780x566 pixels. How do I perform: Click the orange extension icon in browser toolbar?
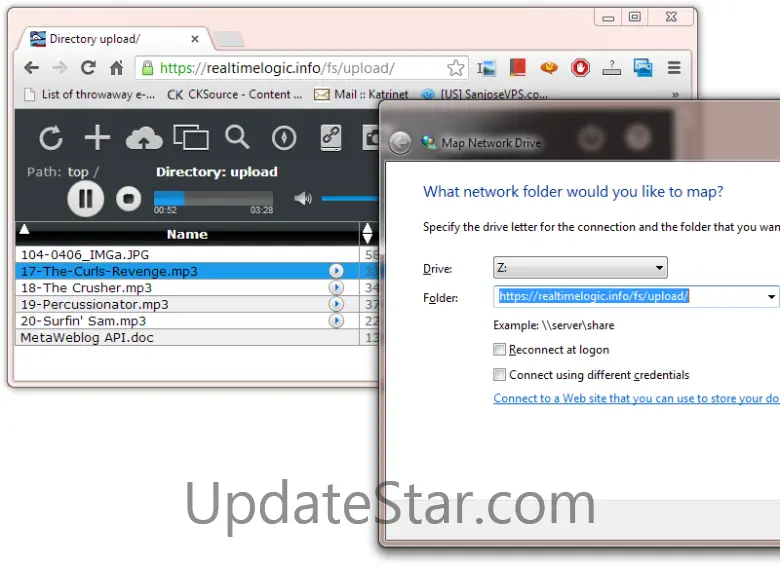click(x=549, y=68)
